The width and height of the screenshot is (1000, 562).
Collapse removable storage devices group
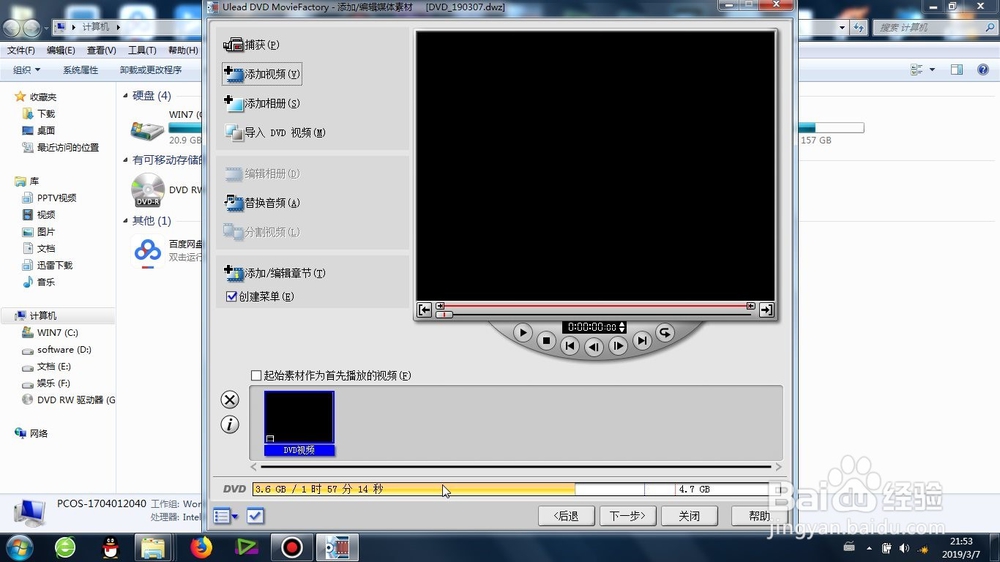[126, 160]
